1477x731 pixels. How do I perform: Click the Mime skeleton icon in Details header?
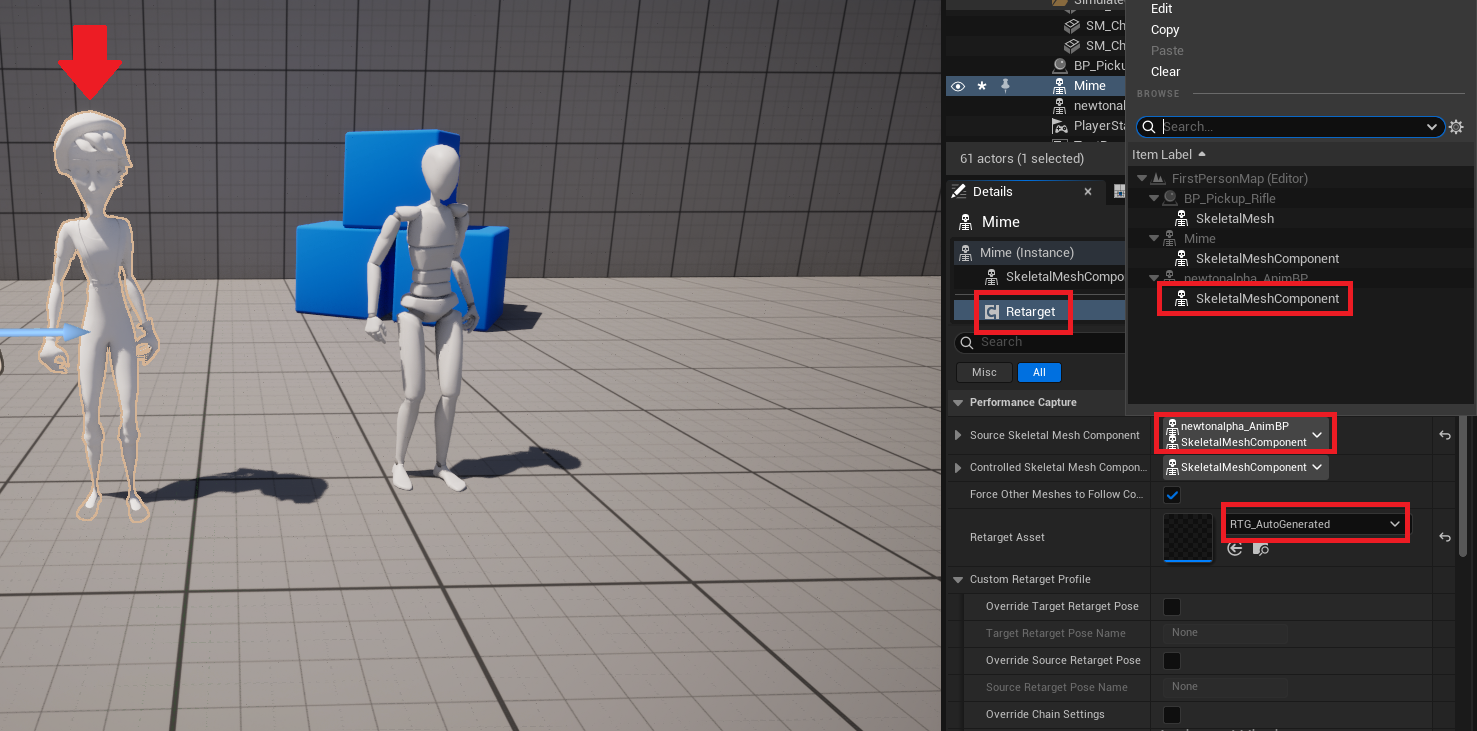(965, 222)
